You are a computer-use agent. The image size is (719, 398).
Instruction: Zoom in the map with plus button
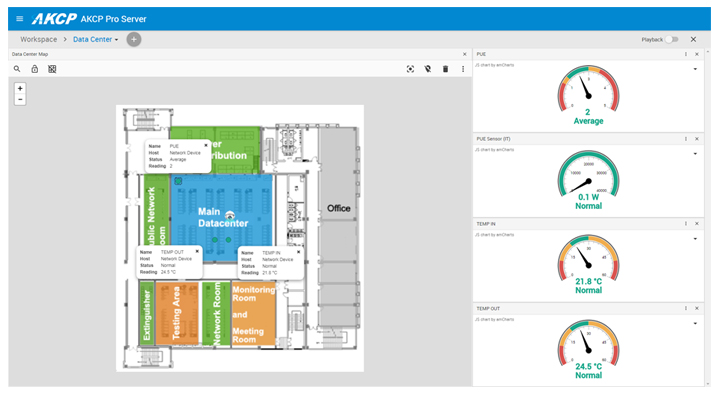(x=20, y=88)
